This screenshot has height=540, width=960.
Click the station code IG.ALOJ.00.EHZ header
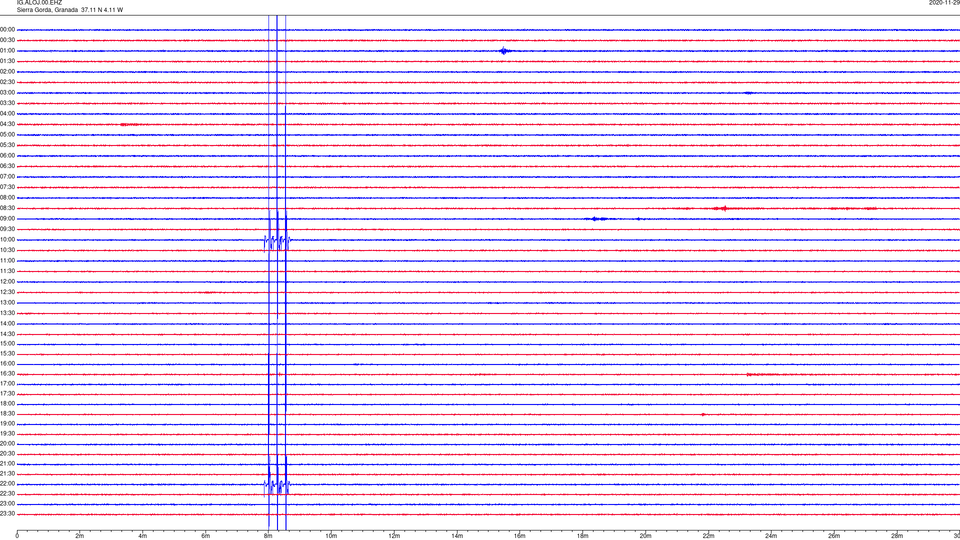pos(39,3)
